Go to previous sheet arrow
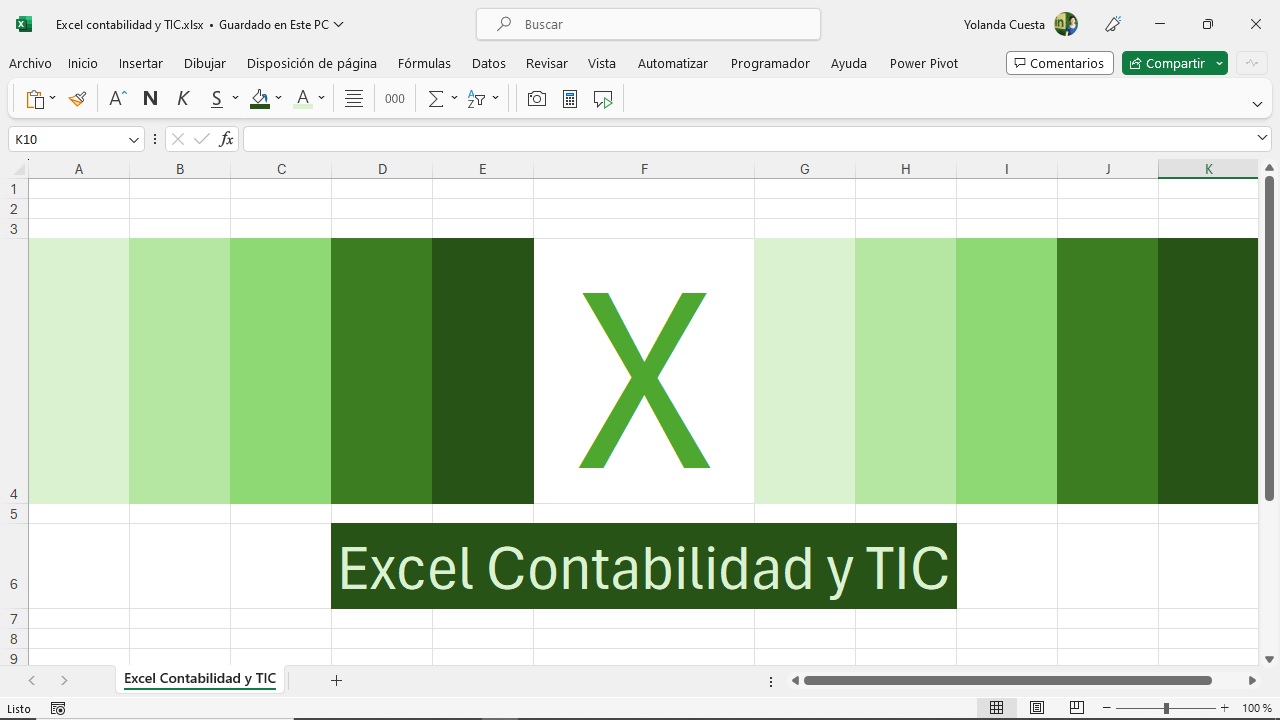This screenshot has height=720, width=1280. [32, 680]
